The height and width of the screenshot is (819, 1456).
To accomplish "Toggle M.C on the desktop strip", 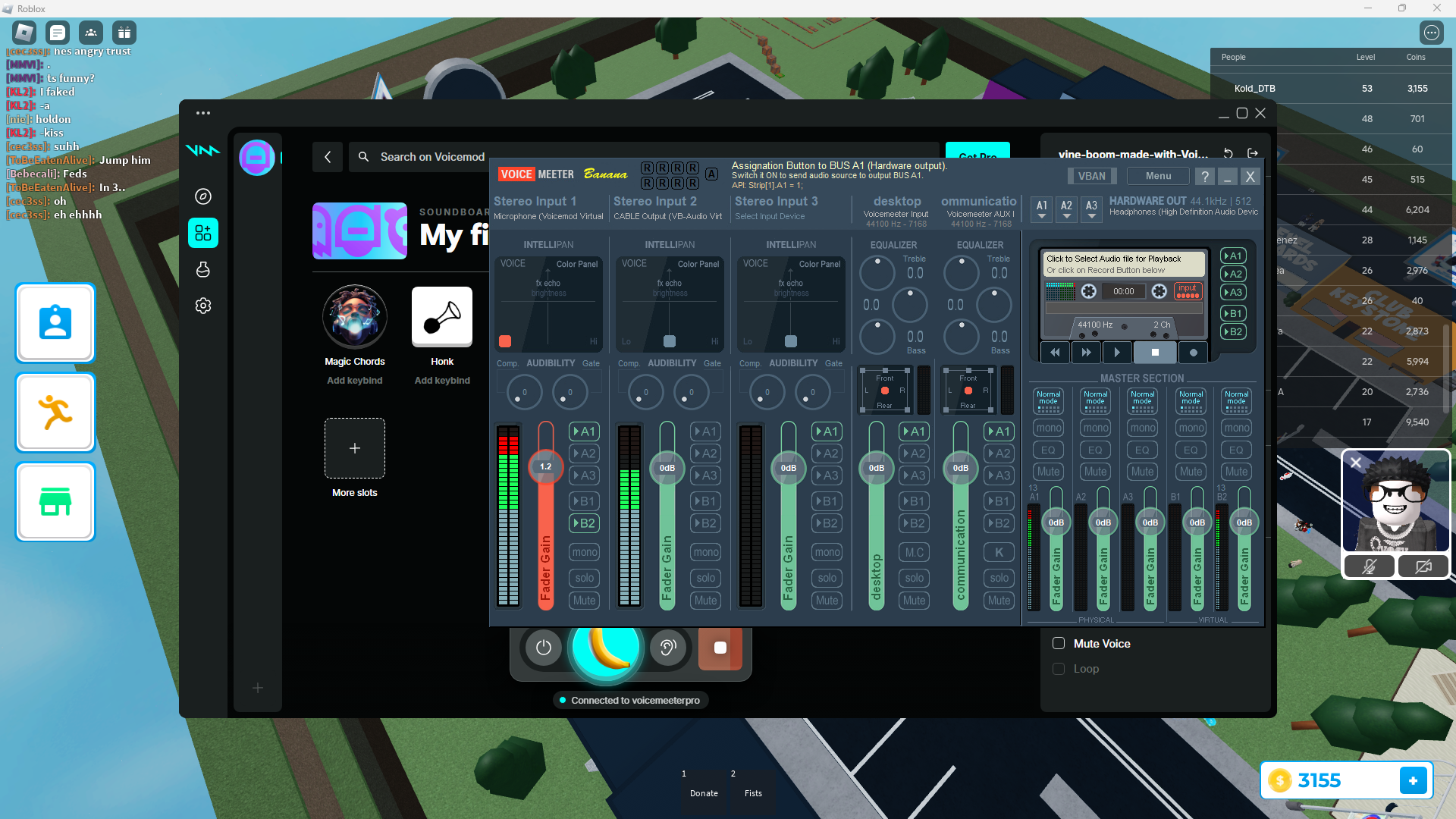I will (x=915, y=553).
